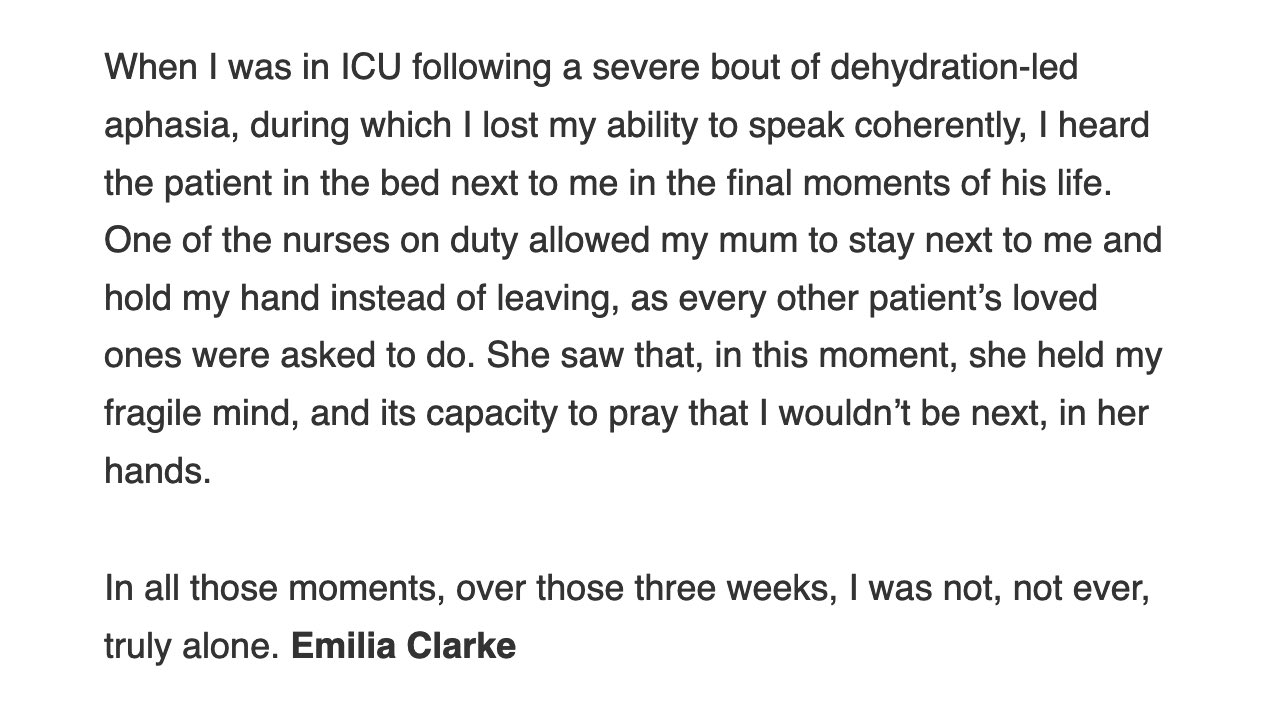The width and height of the screenshot is (1286, 710).
Task: Click the word aphasia
Action: click(168, 127)
